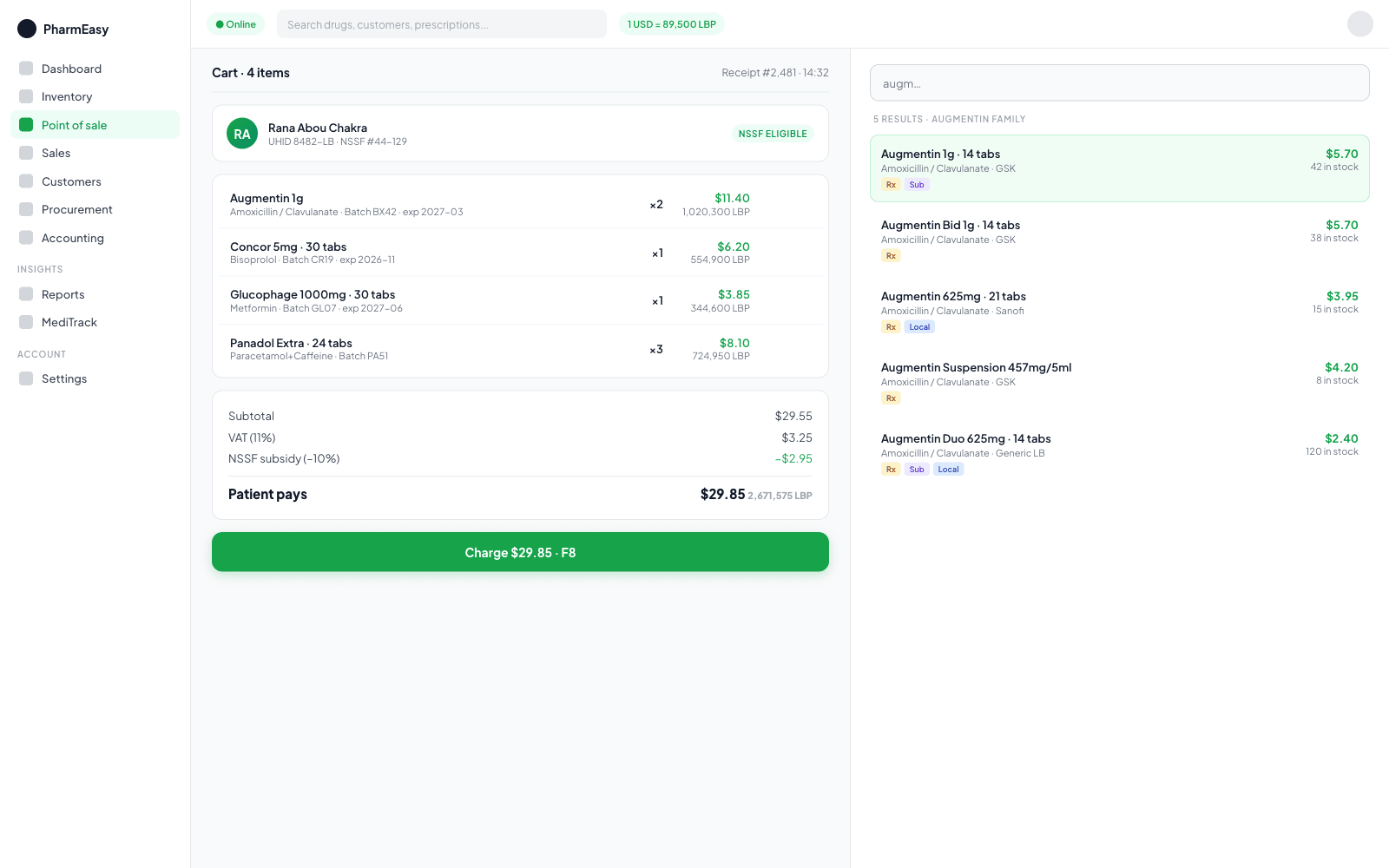1389x868 pixels.
Task: Click the Customers sidebar icon
Action: (26, 181)
